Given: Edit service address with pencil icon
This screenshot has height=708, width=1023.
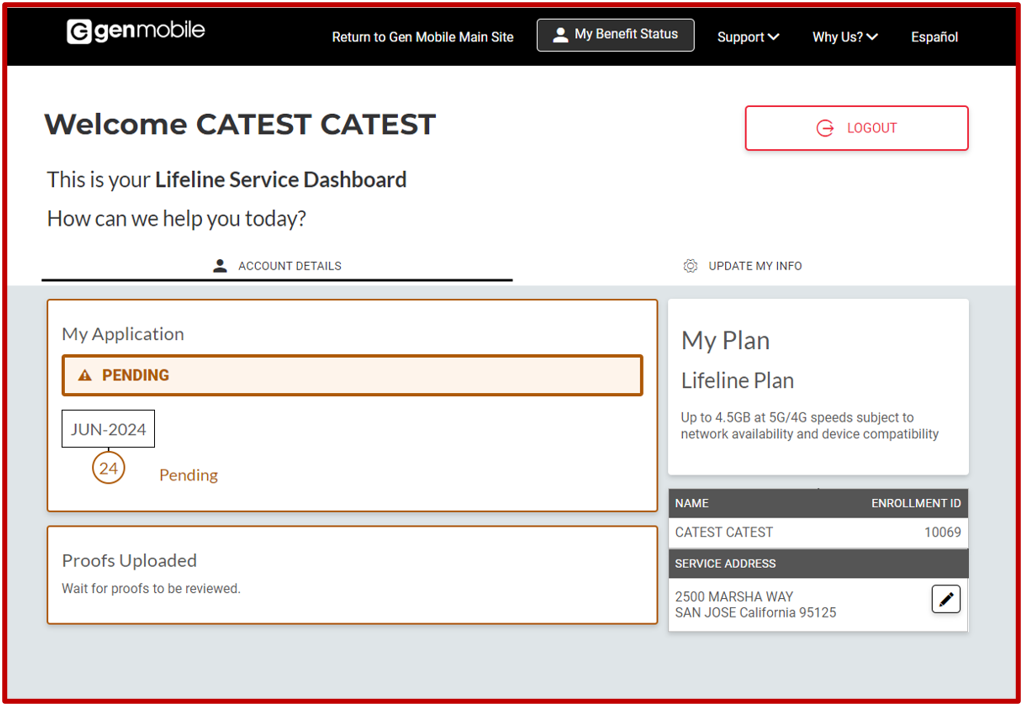Looking at the screenshot, I should click(946, 599).
